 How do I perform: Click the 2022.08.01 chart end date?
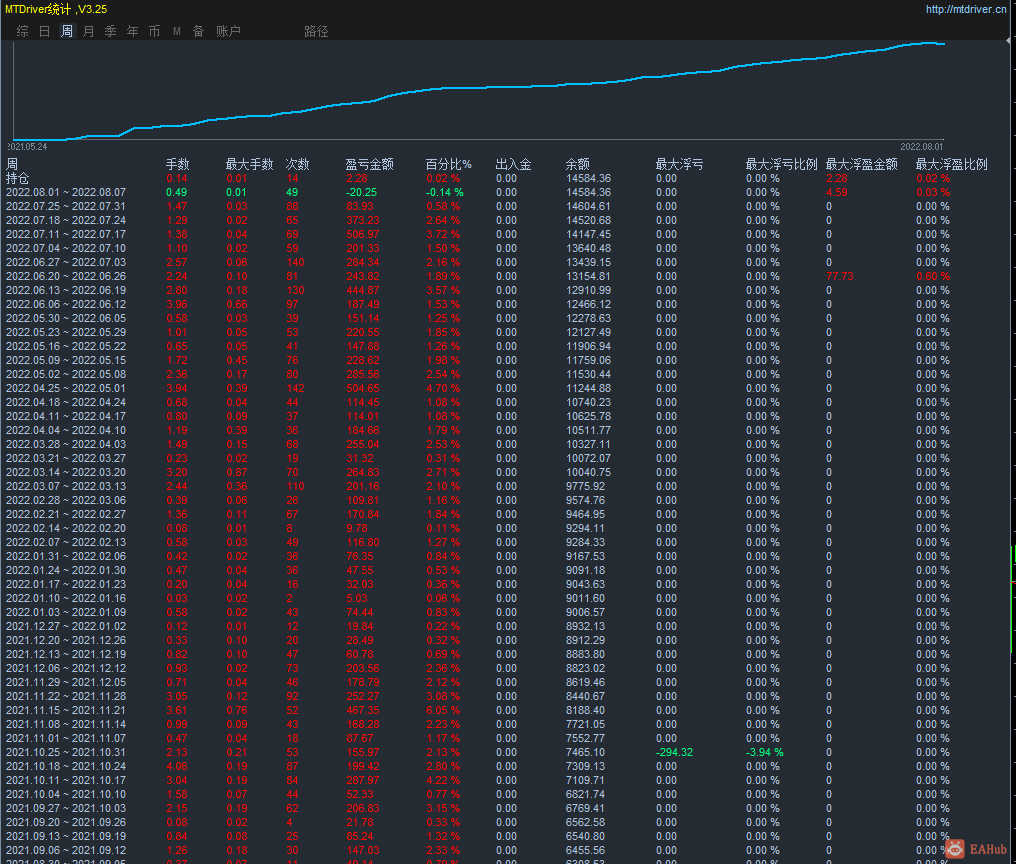(921, 146)
